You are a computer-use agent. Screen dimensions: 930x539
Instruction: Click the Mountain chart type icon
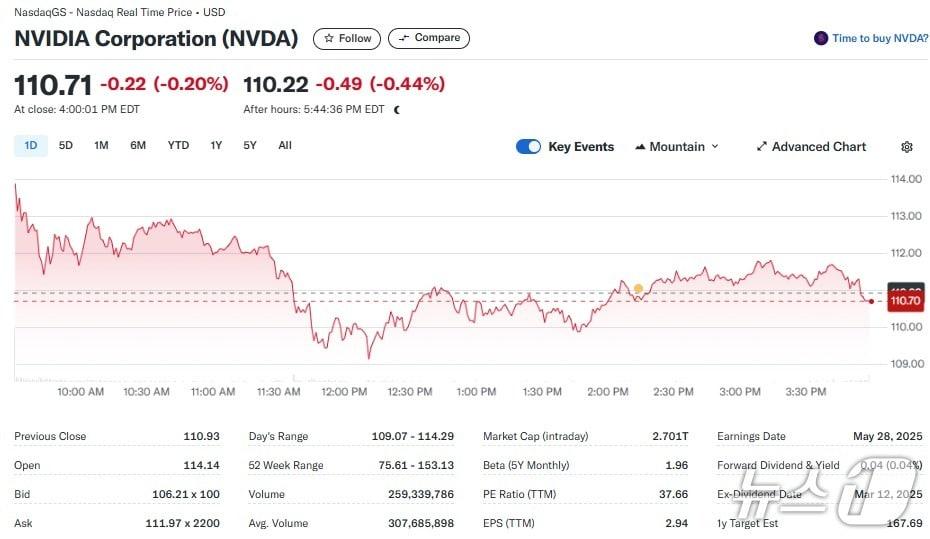(639, 147)
